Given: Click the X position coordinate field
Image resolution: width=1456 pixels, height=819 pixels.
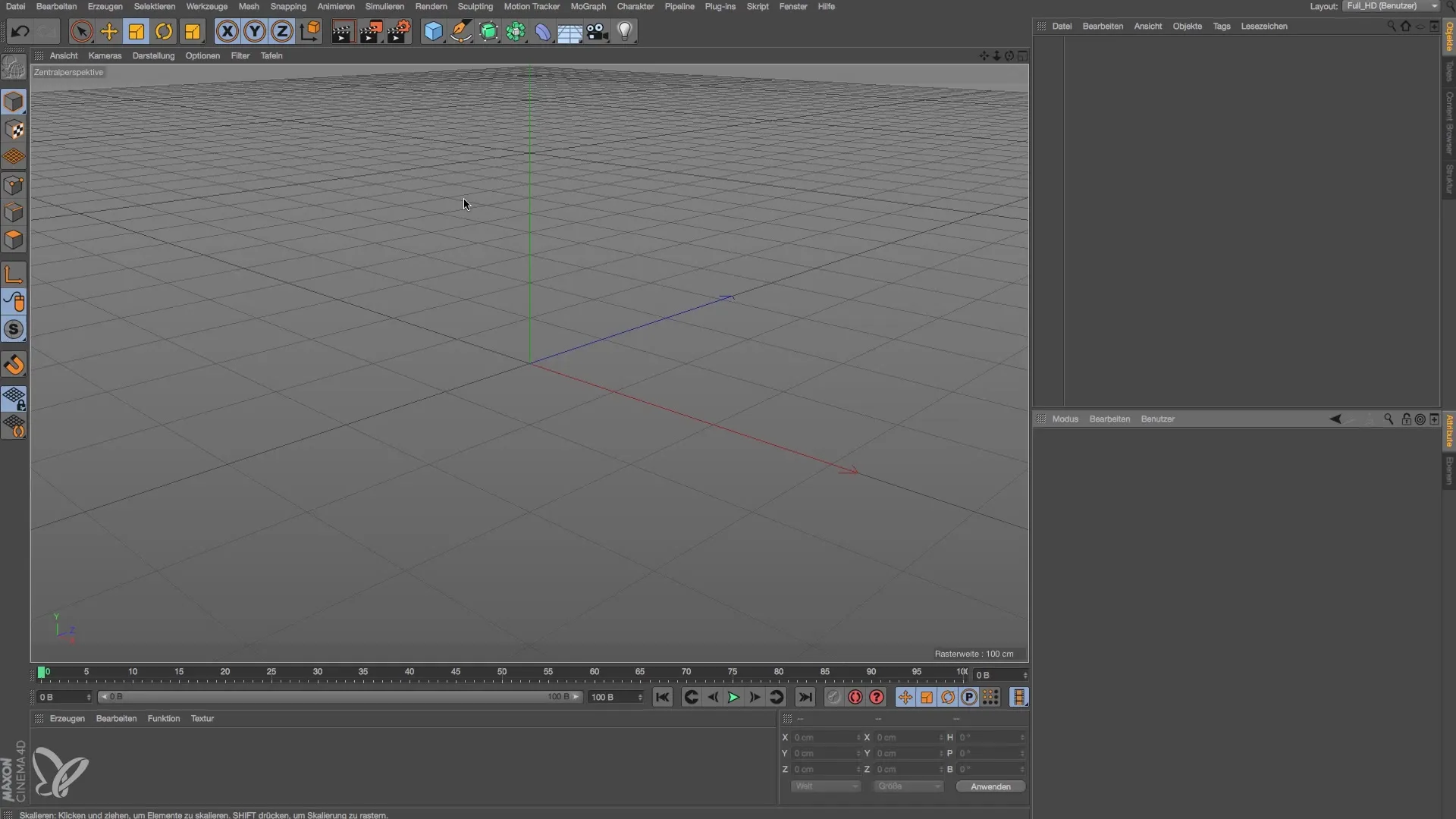Looking at the screenshot, I should pos(826,737).
